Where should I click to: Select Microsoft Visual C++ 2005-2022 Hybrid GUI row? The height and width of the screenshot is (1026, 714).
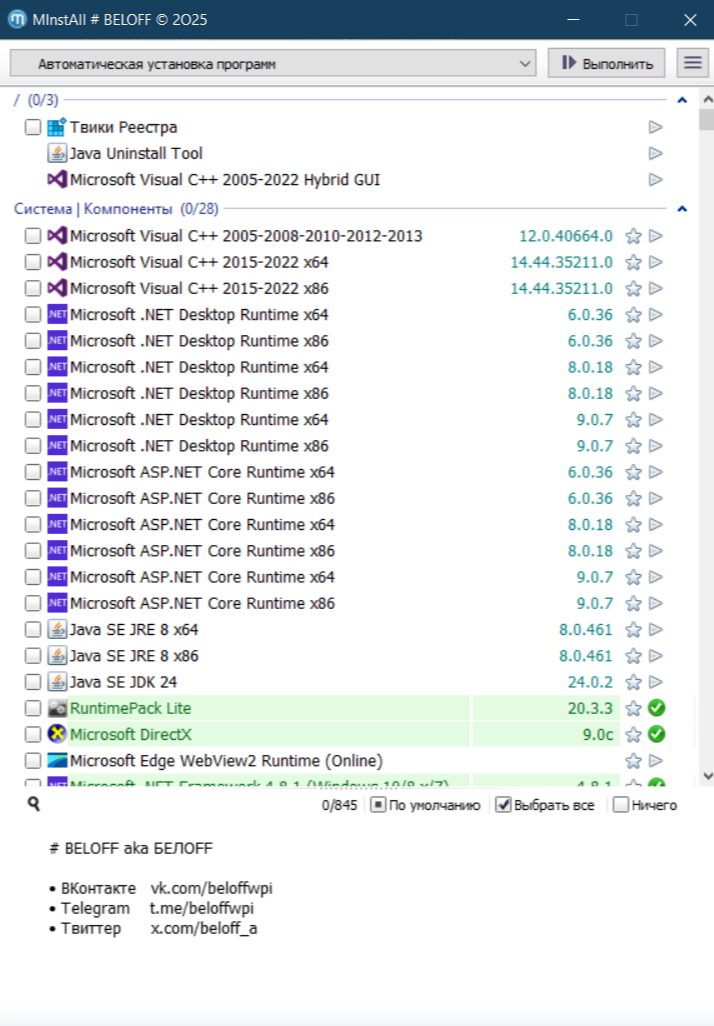pyautogui.click(x=224, y=179)
